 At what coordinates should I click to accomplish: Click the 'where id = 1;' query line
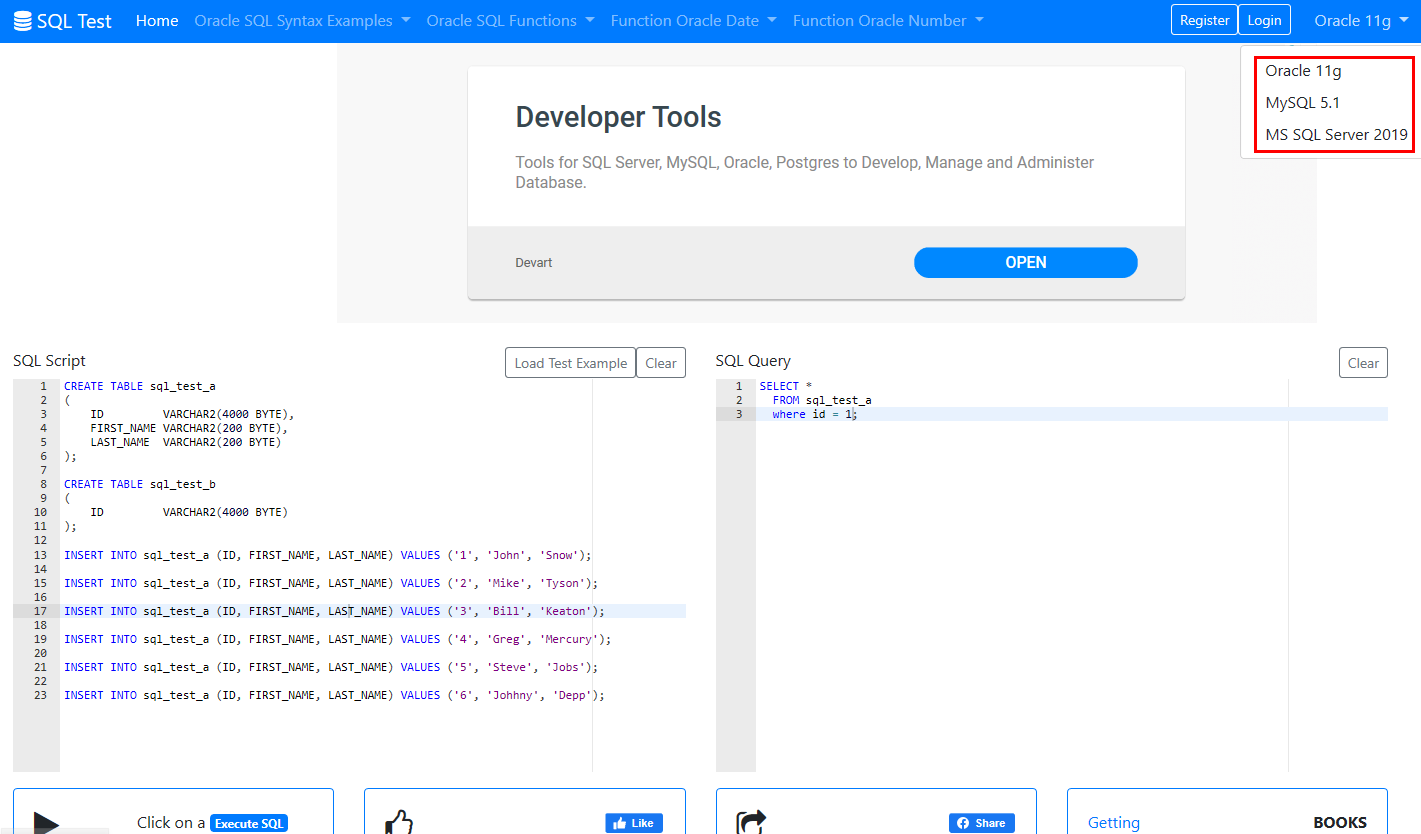[815, 414]
